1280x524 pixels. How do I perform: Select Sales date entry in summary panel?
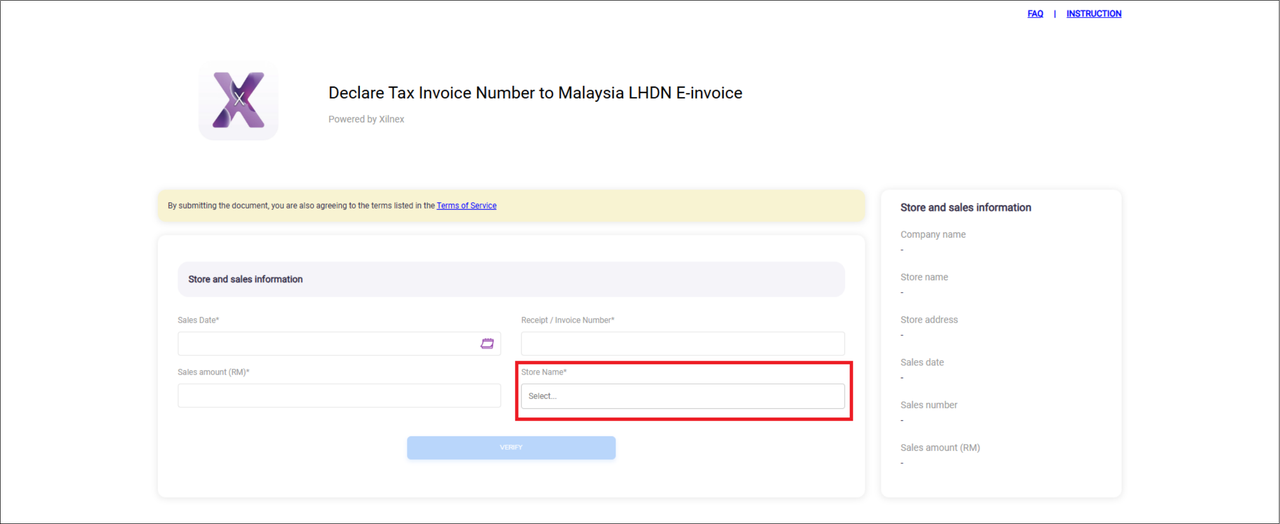[921, 362]
